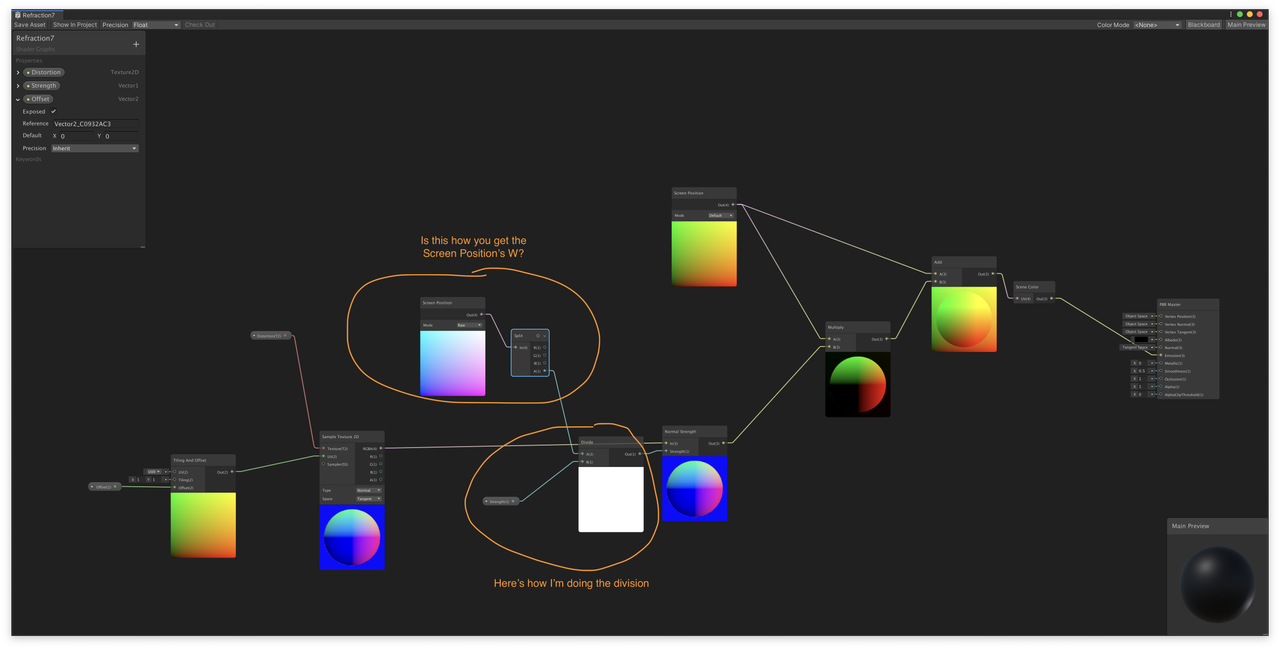The height and width of the screenshot is (649, 1280).
Task: Click the Texture(T2) input port
Action: click(323, 448)
